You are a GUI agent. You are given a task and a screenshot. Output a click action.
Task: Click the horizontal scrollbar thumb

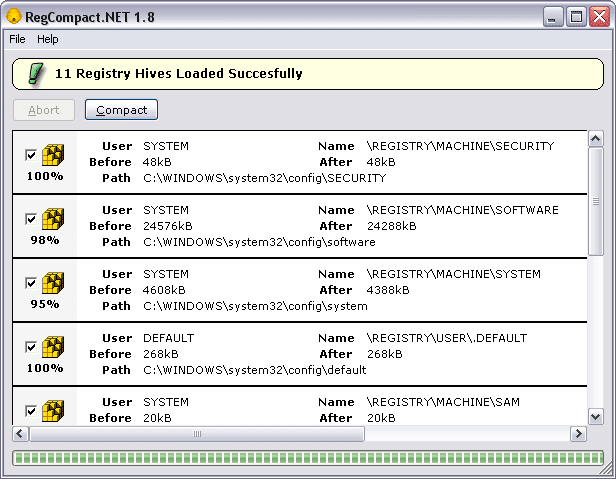197,434
